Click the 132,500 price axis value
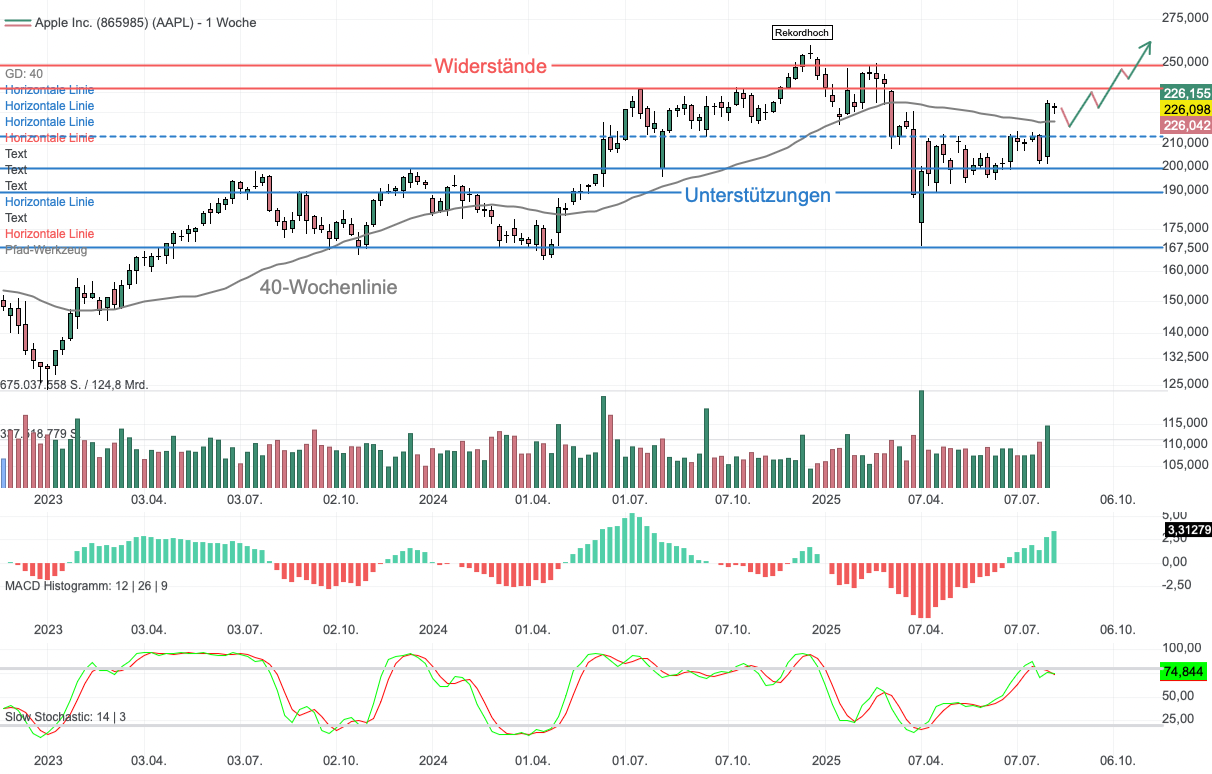 click(x=1185, y=357)
